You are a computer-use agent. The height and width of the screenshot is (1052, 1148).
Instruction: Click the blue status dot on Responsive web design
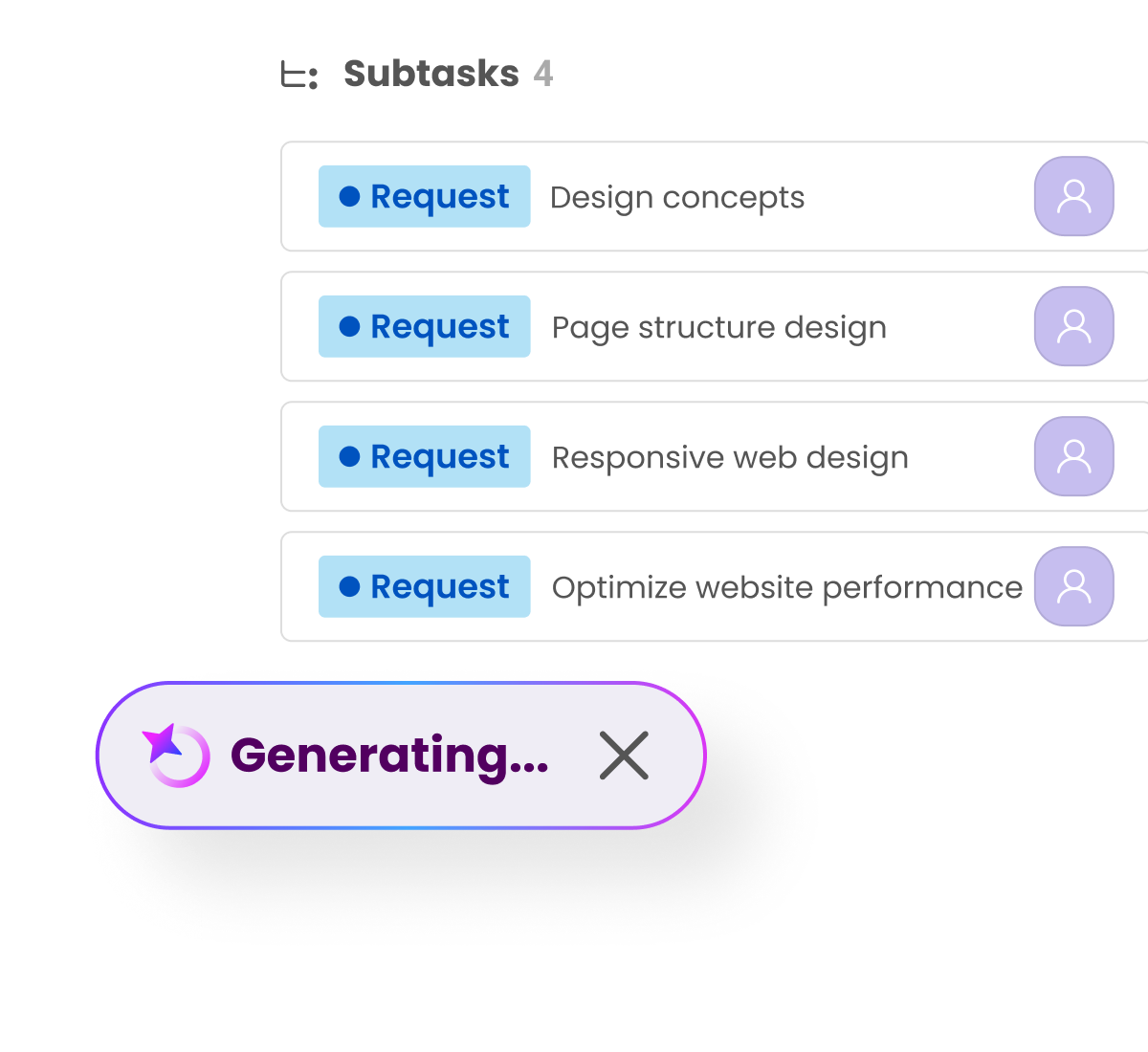click(x=350, y=456)
